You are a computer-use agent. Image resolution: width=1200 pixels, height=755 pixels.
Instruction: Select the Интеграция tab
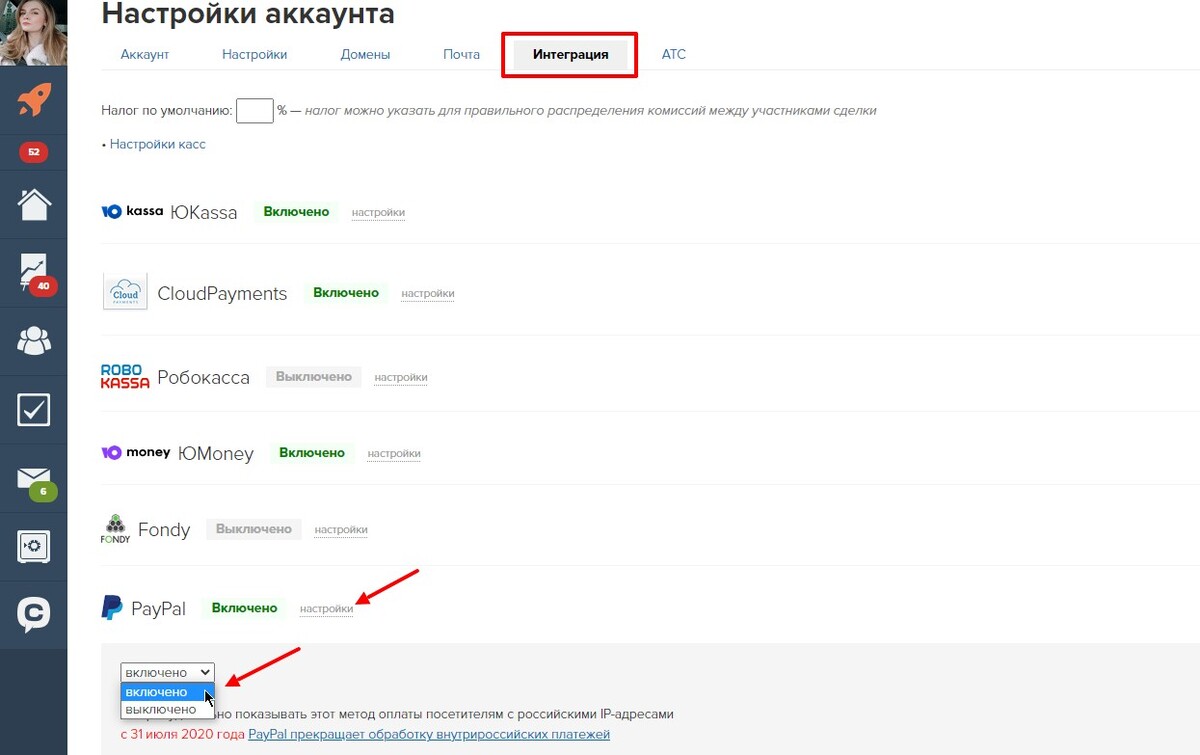[x=571, y=55]
